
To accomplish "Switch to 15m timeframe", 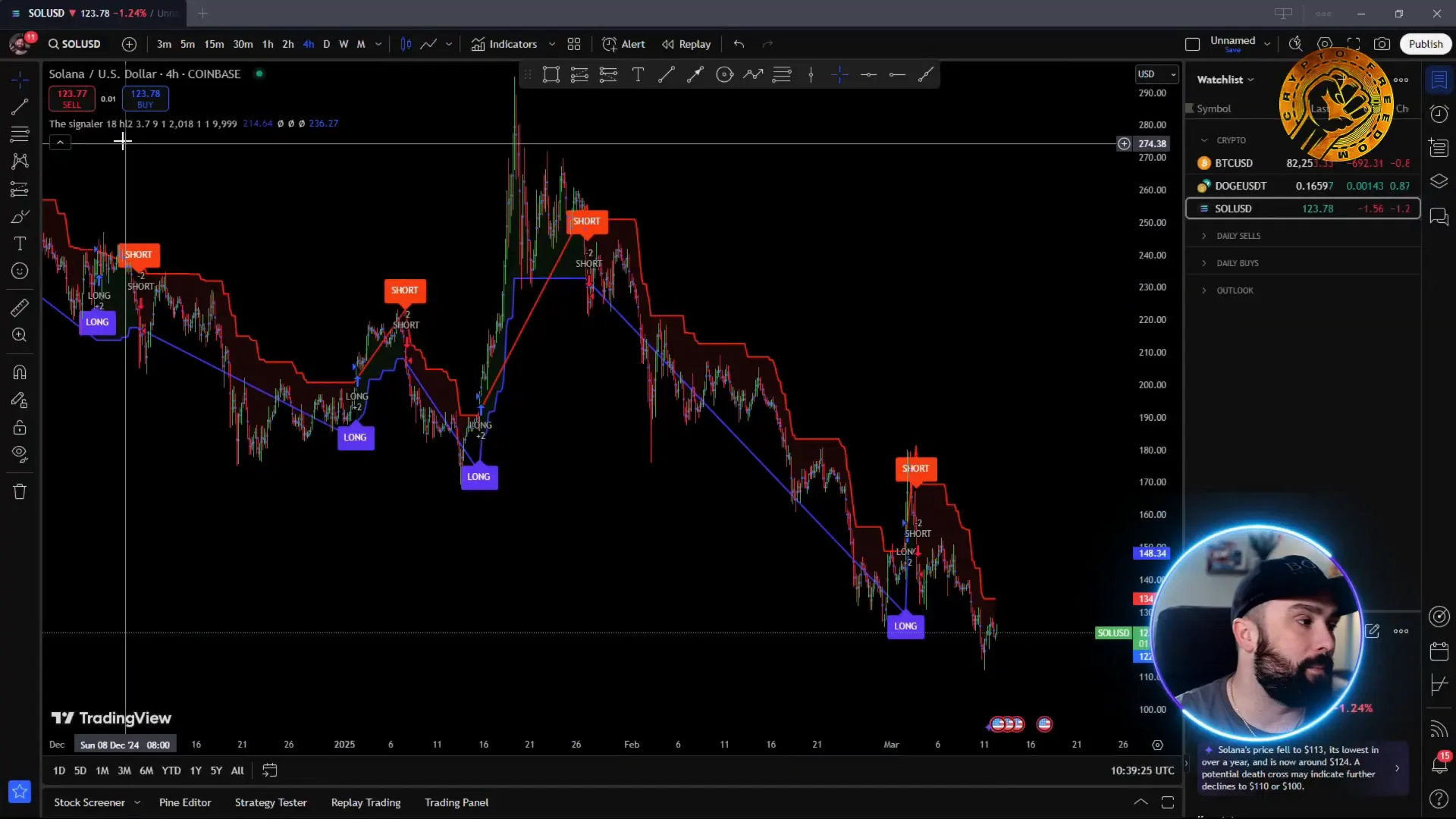I will tap(214, 44).
